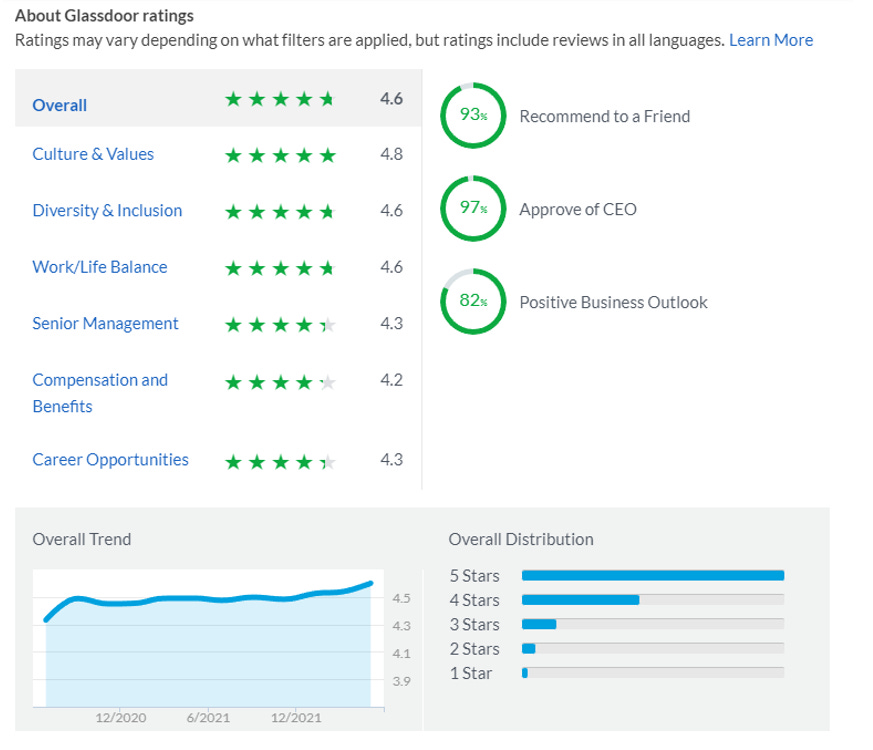873x750 pixels.
Task: Click the 4.5 trend axis value
Action: [x=401, y=599]
